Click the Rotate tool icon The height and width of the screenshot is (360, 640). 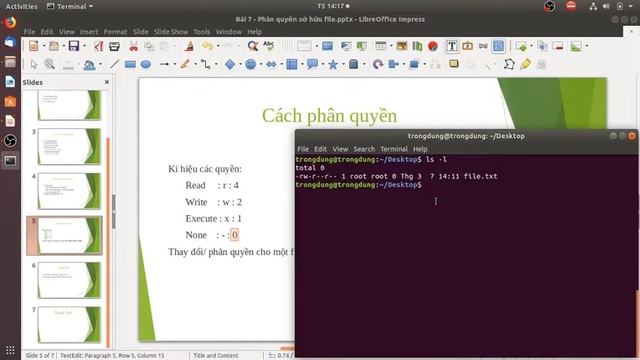378,64
